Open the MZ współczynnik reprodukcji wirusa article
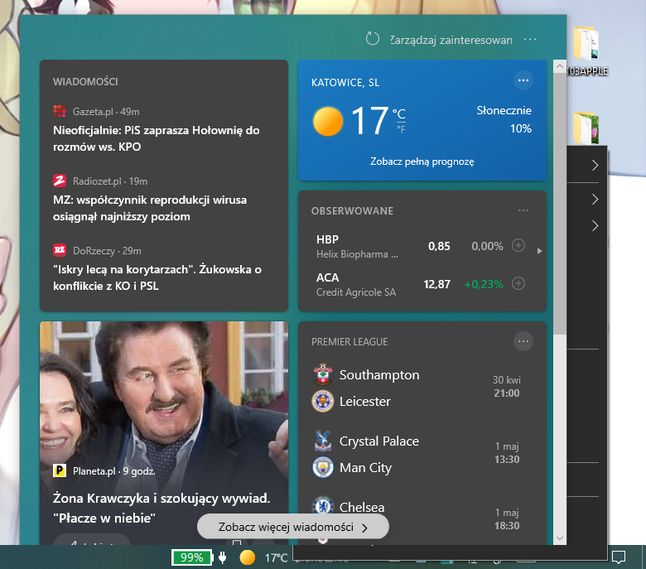Viewport: 646px width, 569px height. click(150, 208)
